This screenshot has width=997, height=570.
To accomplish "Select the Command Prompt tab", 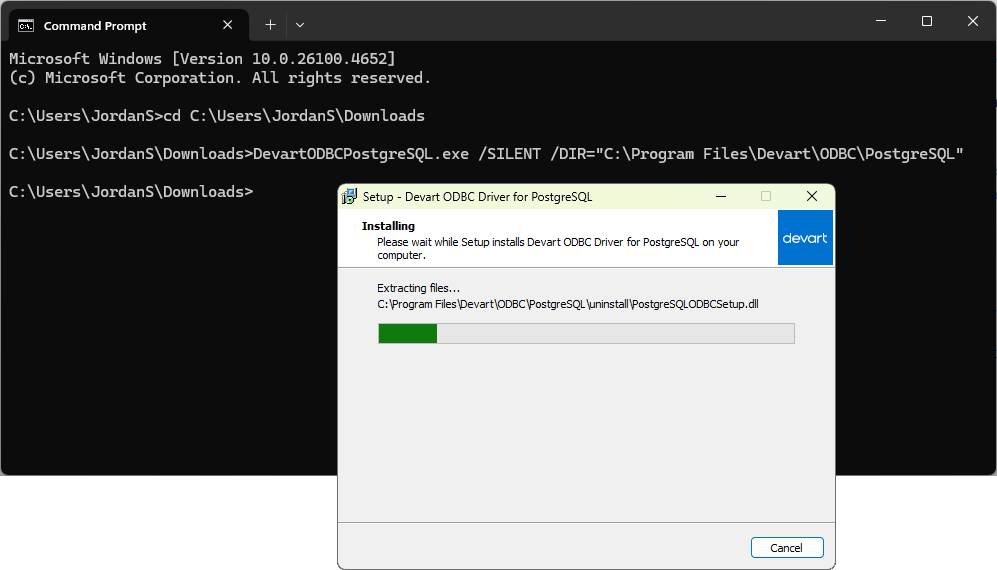I will 129,25.
